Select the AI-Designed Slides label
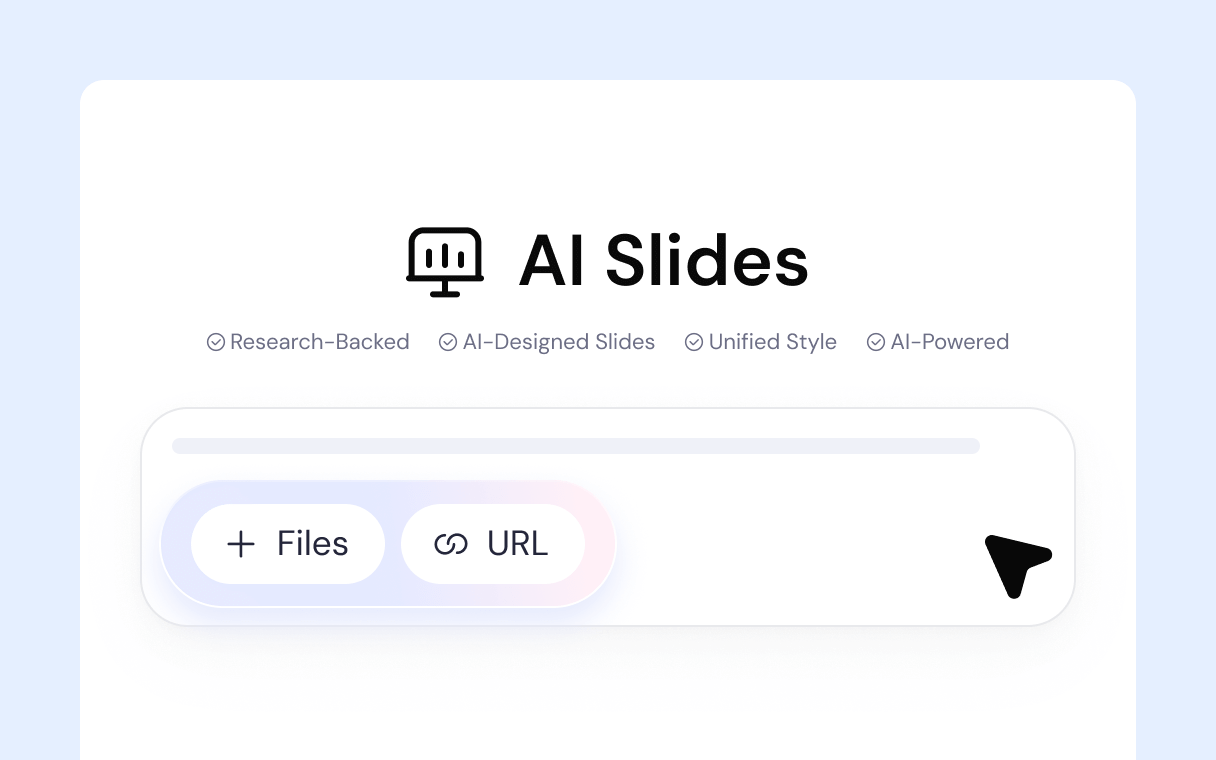The image size is (1216, 760). click(x=558, y=342)
